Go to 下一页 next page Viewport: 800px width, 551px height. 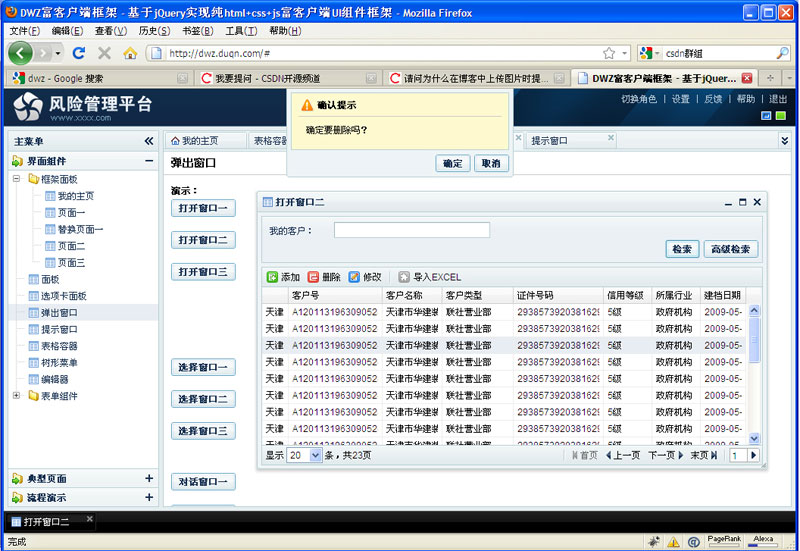click(x=665, y=455)
